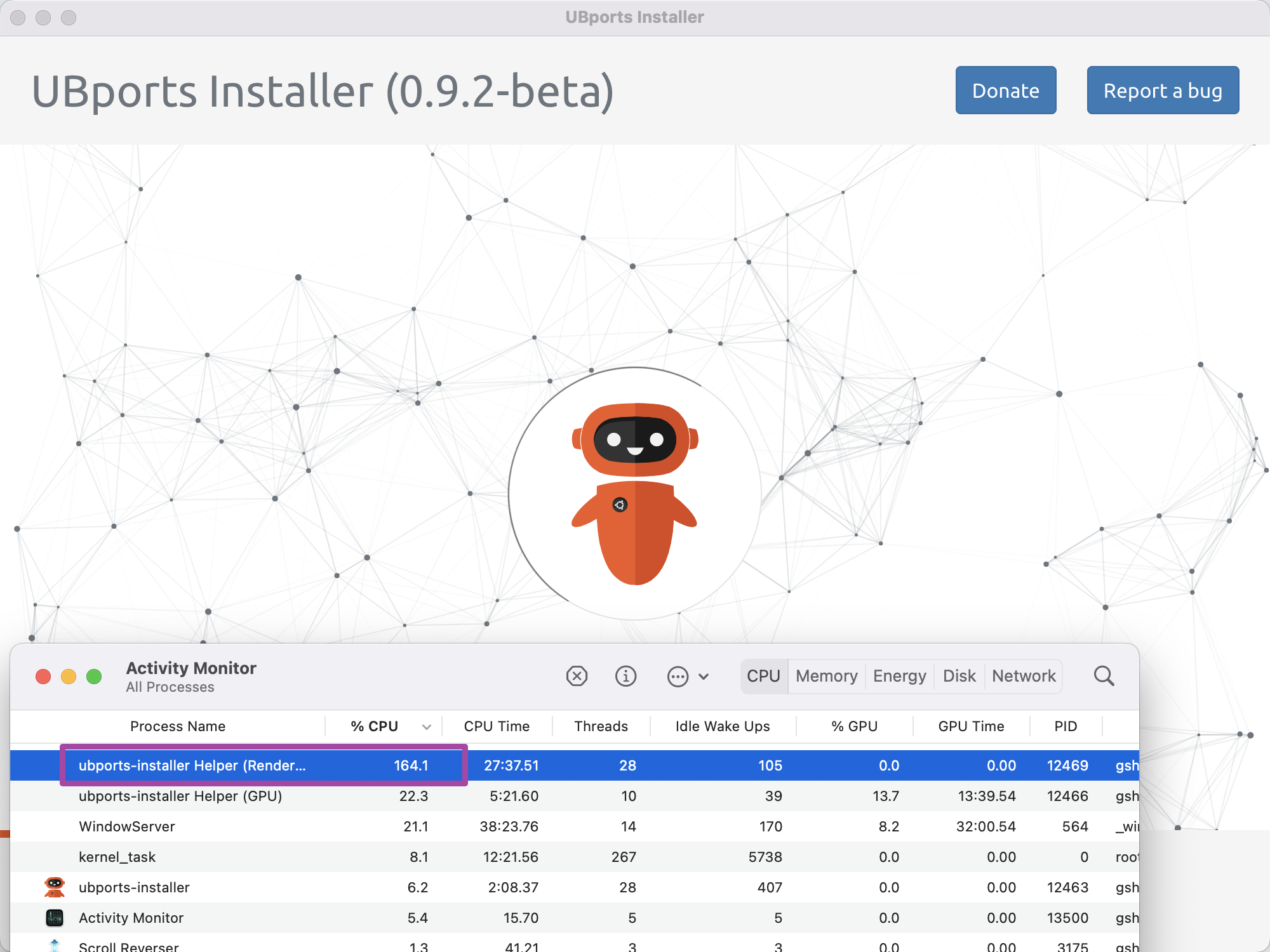Click the stop process (X) icon in Activity Monitor
The width and height of the screenshot is (1270, 952).
tap(577, 676)
